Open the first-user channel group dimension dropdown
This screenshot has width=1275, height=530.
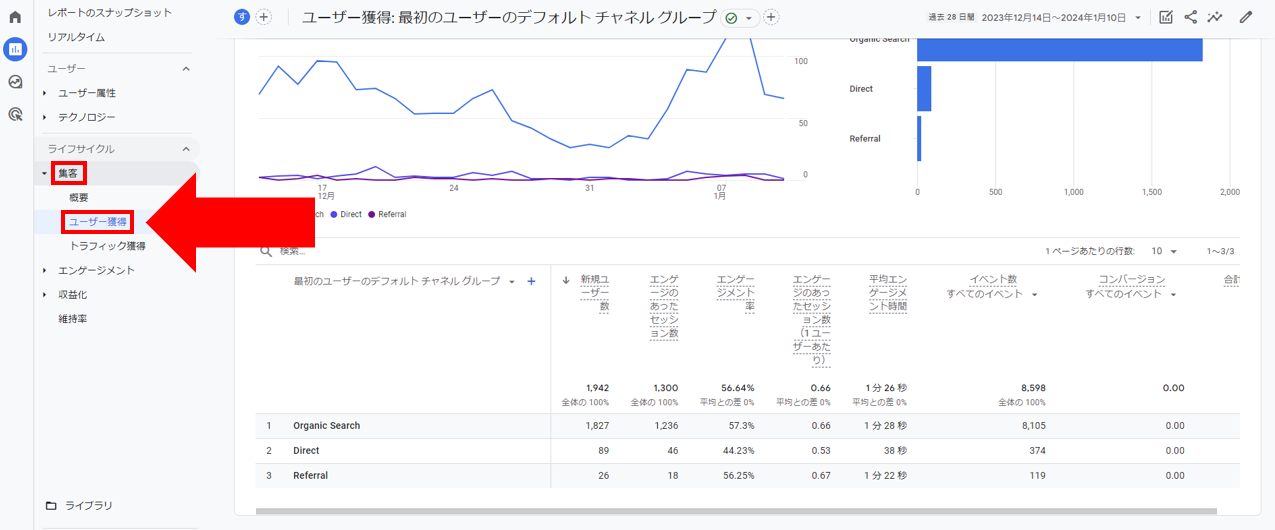pyautogui.click(x=511, y=282)
